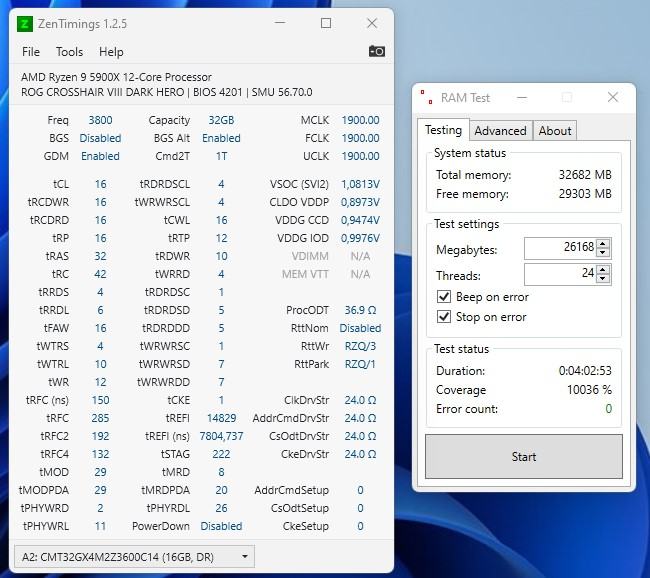
Task: Toggle the Beep on error checkbox
Action: (444, 297)
